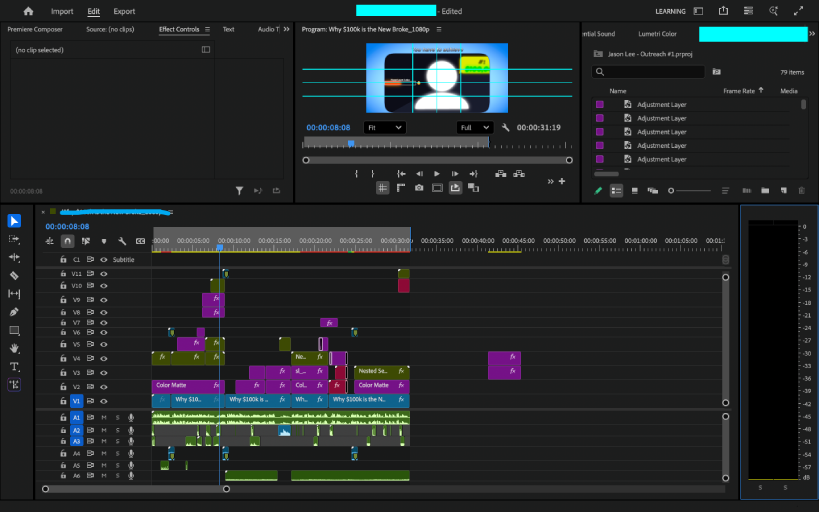Select the Selection tool arrow
The image size is (819, 512).
14,221
